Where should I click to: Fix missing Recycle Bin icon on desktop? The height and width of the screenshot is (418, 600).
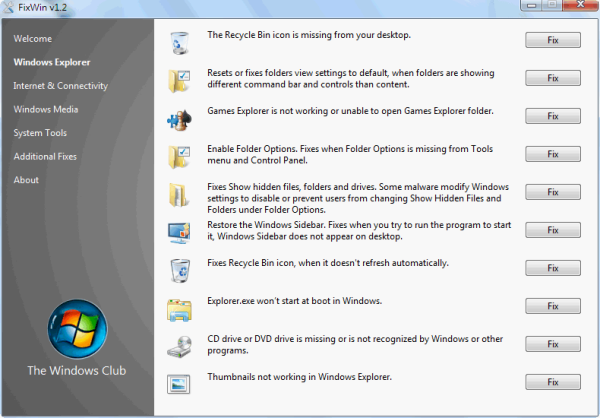pyautogui.click(x=553, y=40)
